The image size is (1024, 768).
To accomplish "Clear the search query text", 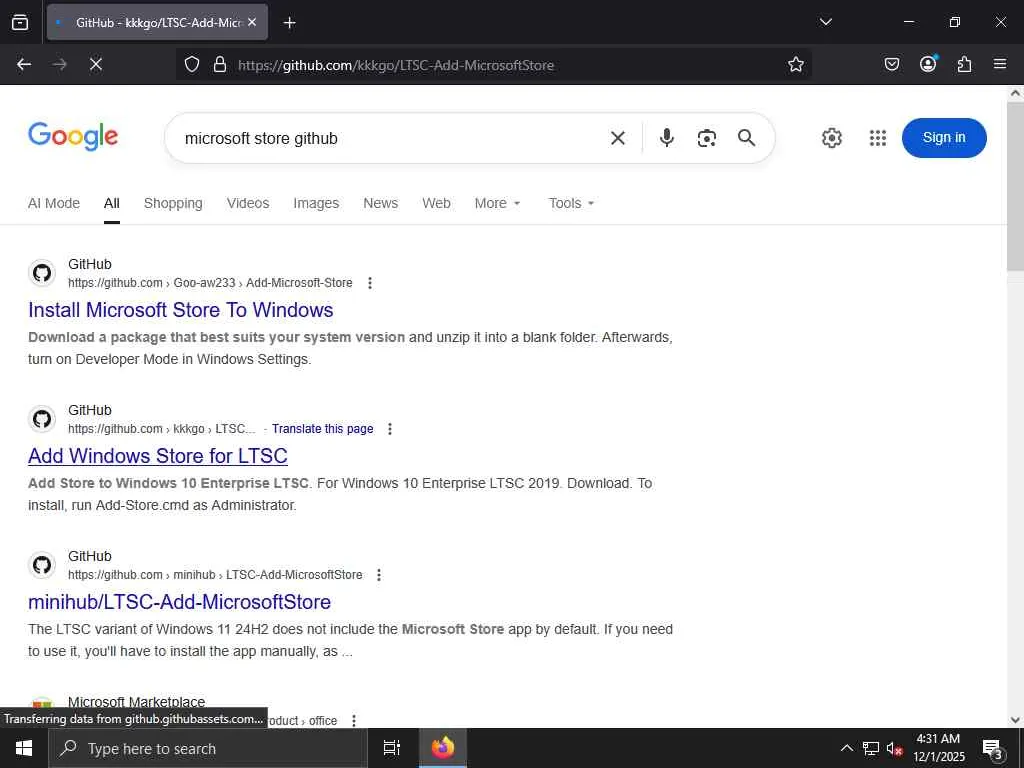I will click(618, 138).
